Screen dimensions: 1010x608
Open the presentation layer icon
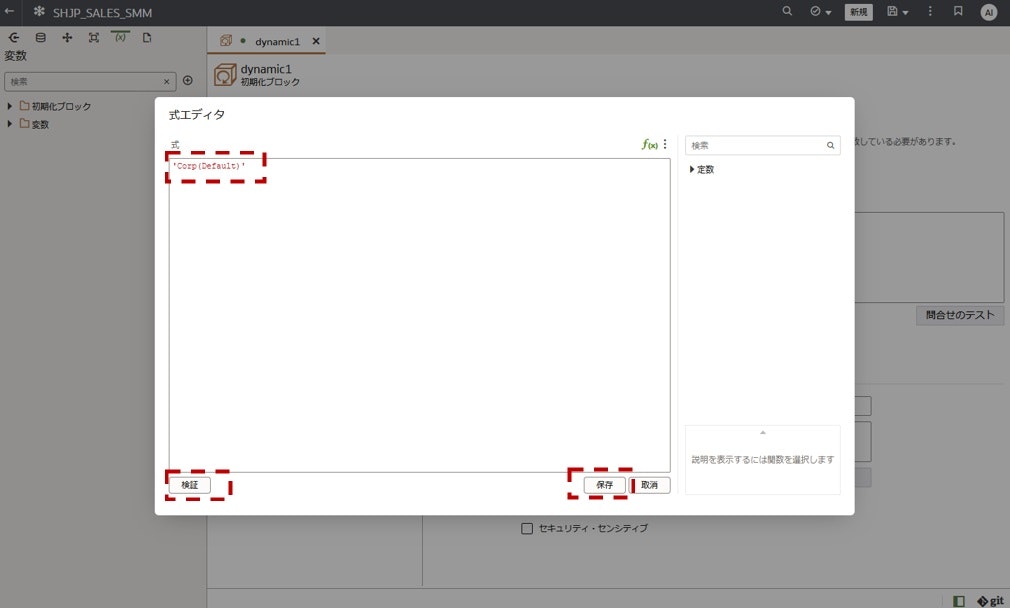pos(94,37)
